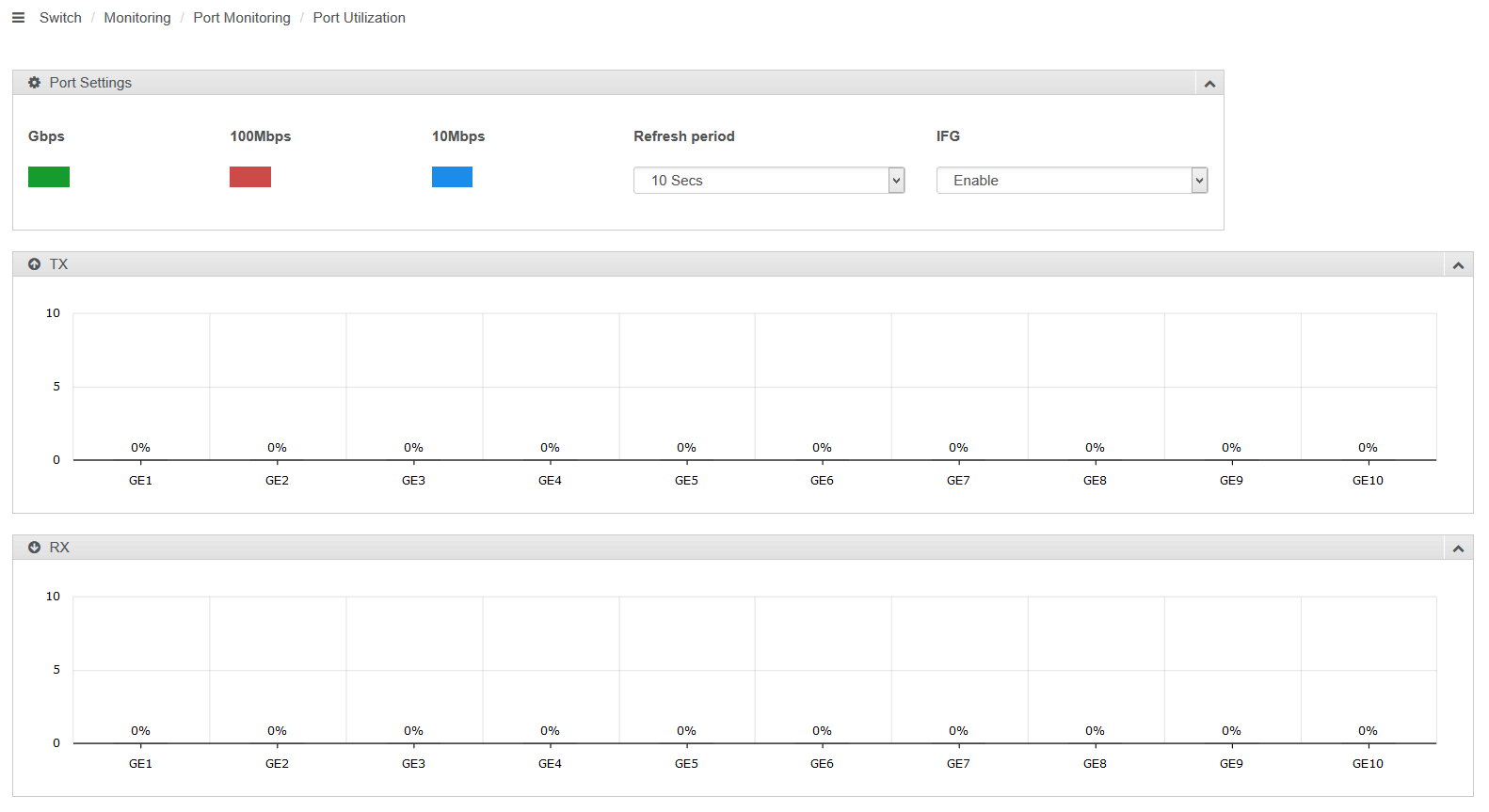Click the Port Settings gear icon
The height and width of the screenshot is (812, 1489).
35,83
